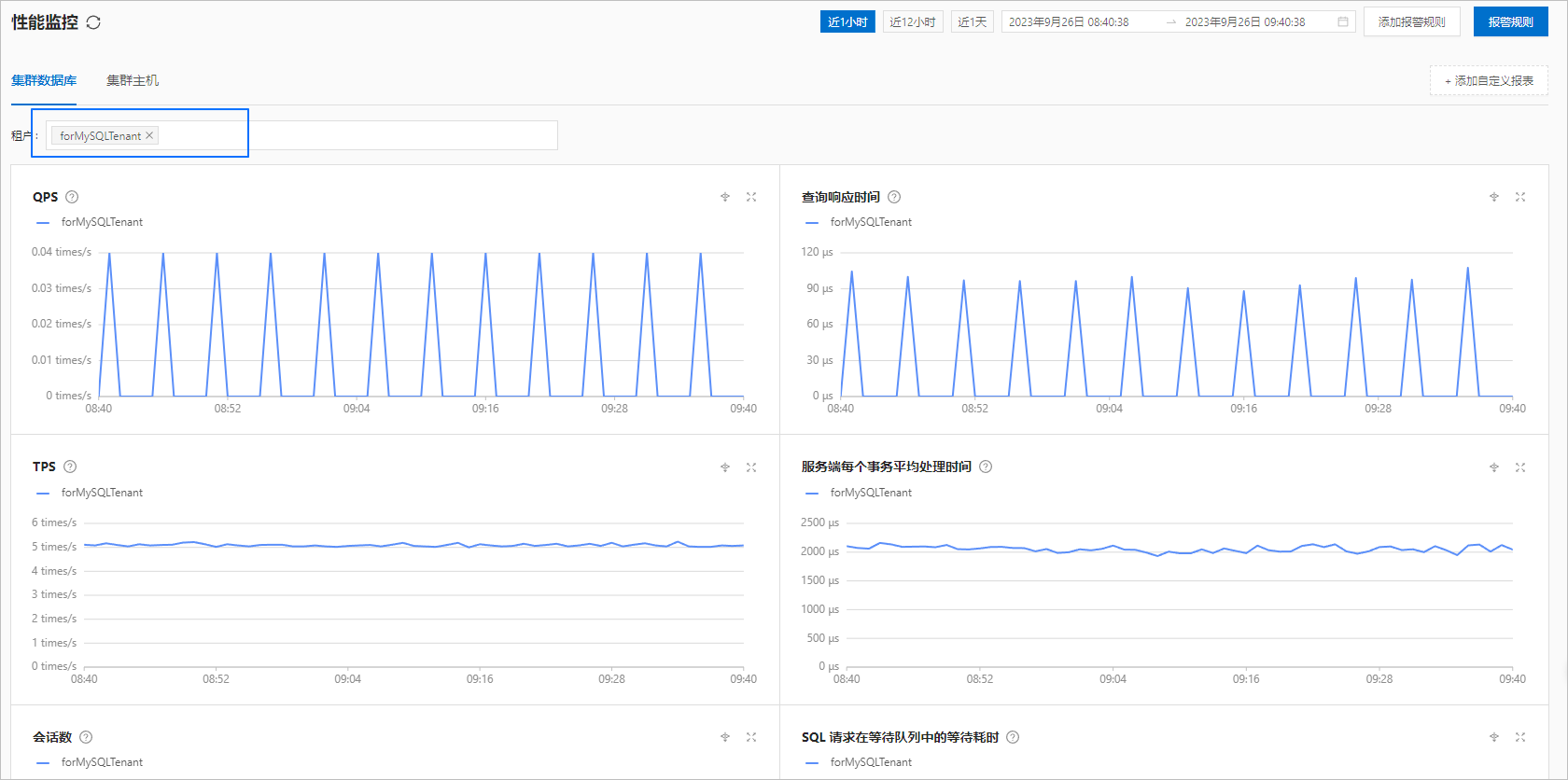This screenshot has width=1568, height=780.
Task: Toggle forMySQLTenant legend in 查询响应时间 chart
Action: (859, 222)
